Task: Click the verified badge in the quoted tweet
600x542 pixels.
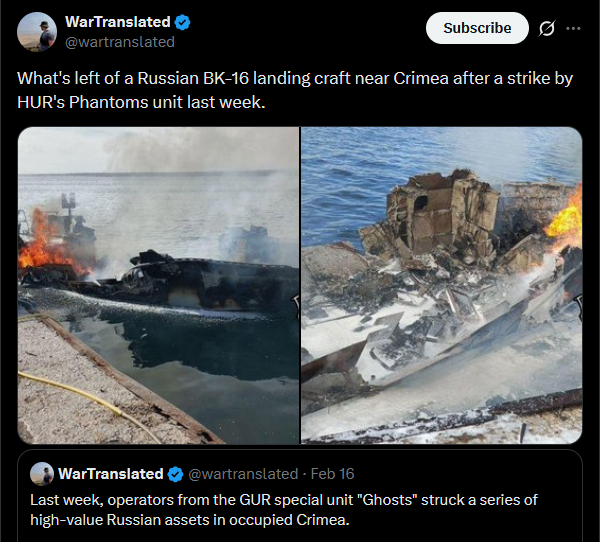Action: tap(176, 474)
